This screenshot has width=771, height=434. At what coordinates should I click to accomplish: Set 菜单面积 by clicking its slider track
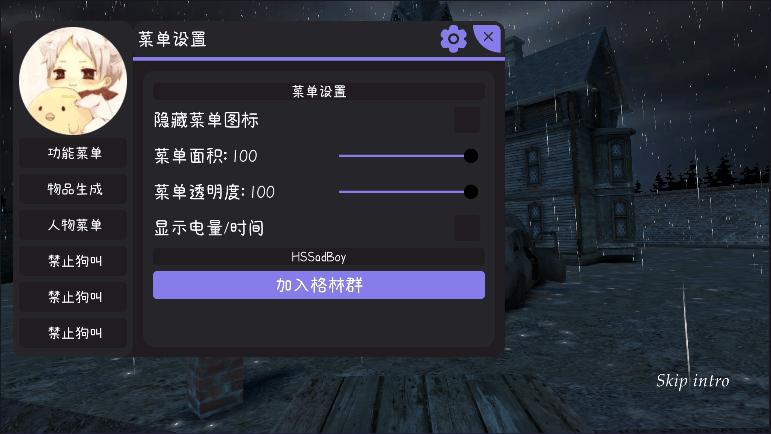401,156
